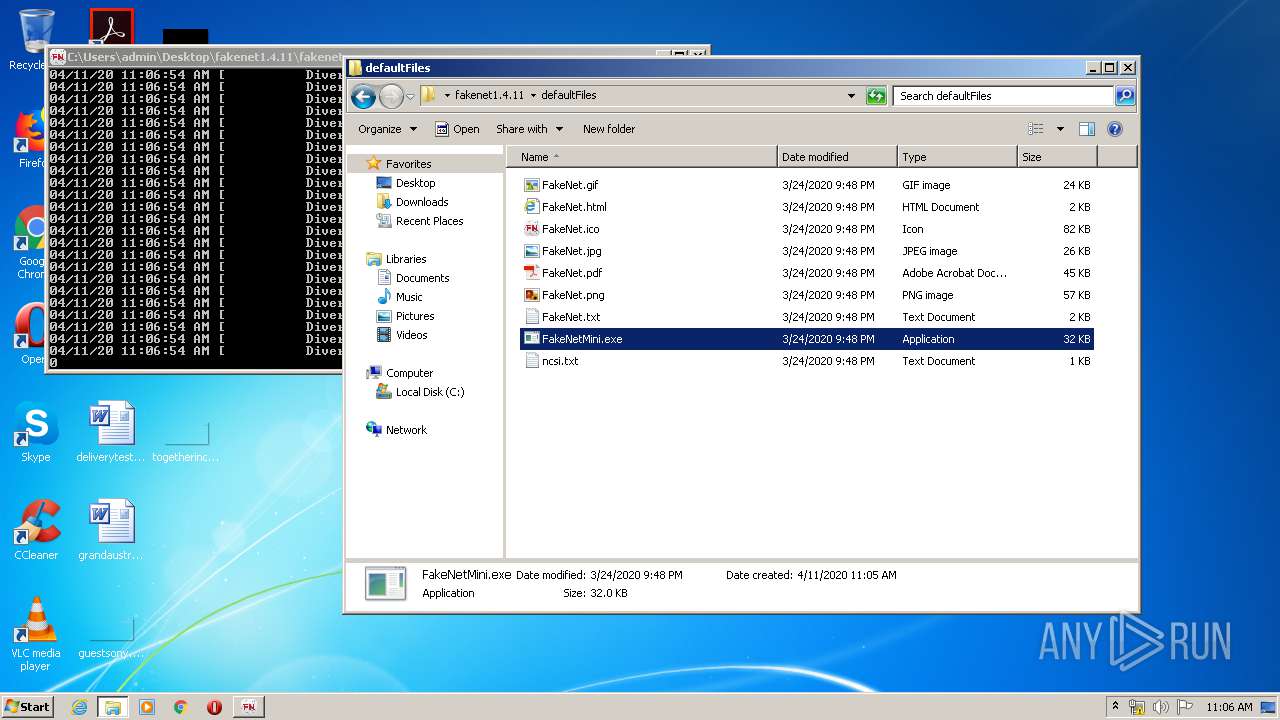Click the Search defaultFiles box
This screenshot has height=720, width=1280.
pos(1003,96)
